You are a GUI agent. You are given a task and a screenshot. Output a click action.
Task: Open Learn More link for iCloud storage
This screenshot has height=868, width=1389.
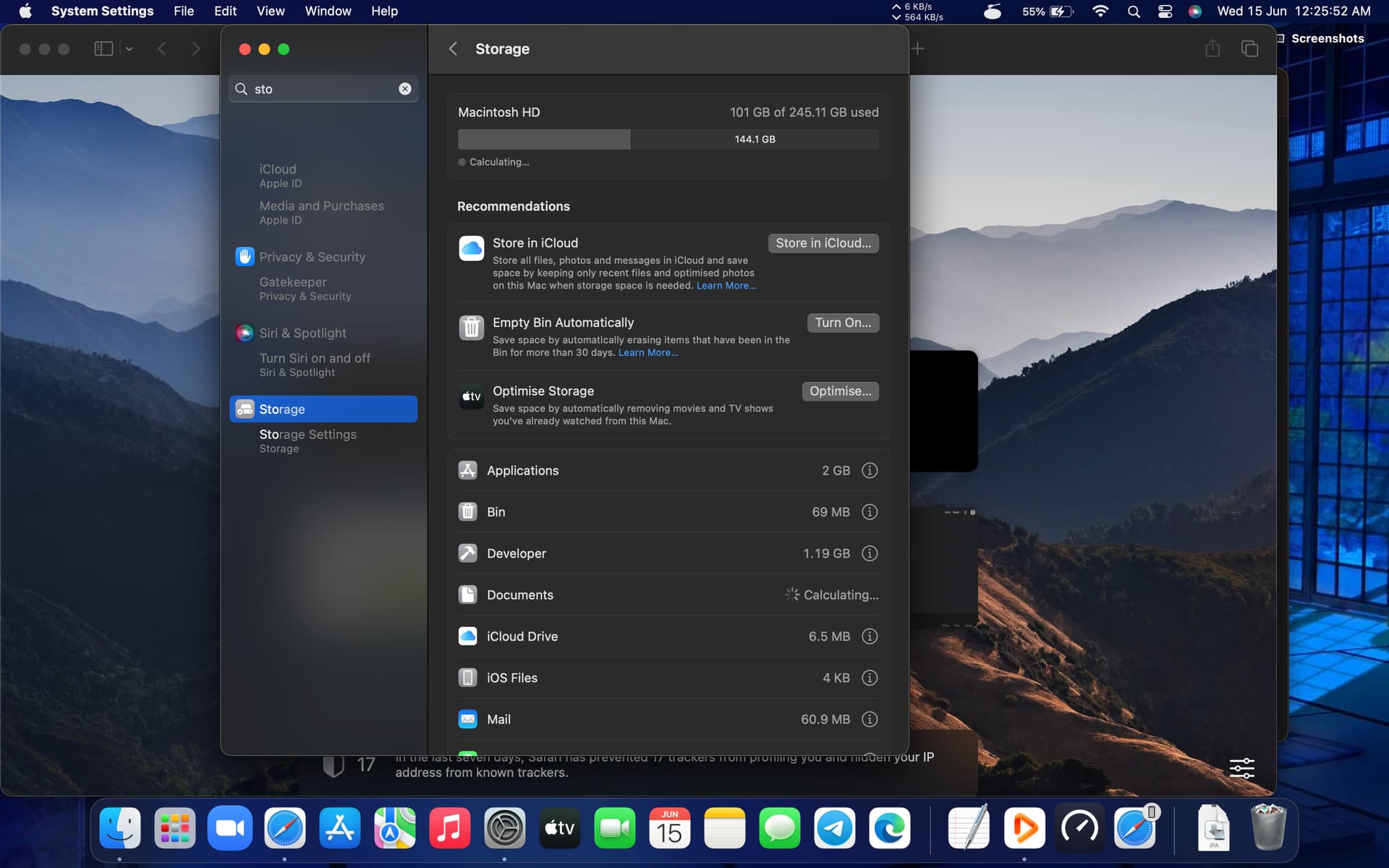tap(726, 286)
